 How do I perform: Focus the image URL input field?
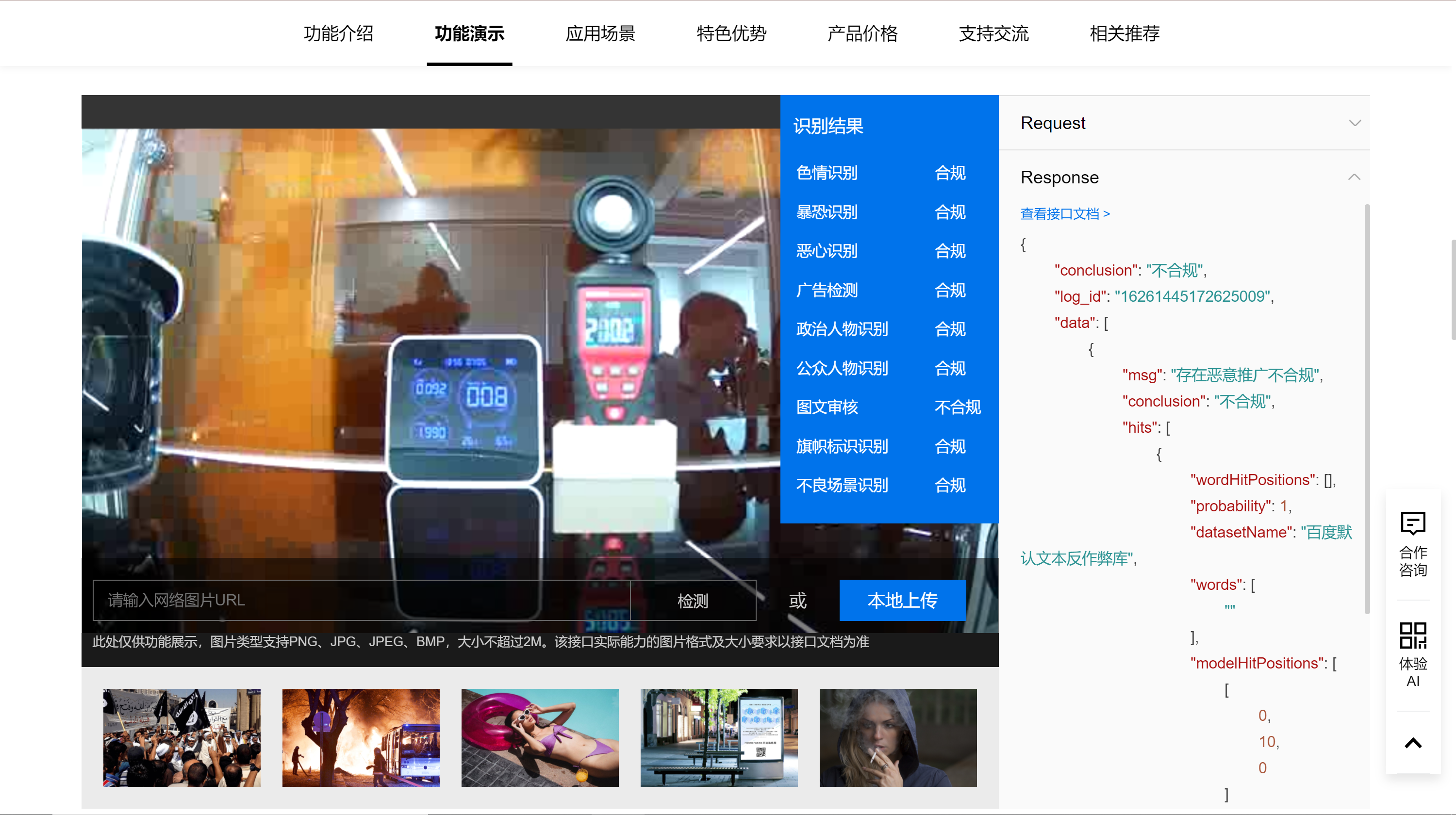click(362, 600)
